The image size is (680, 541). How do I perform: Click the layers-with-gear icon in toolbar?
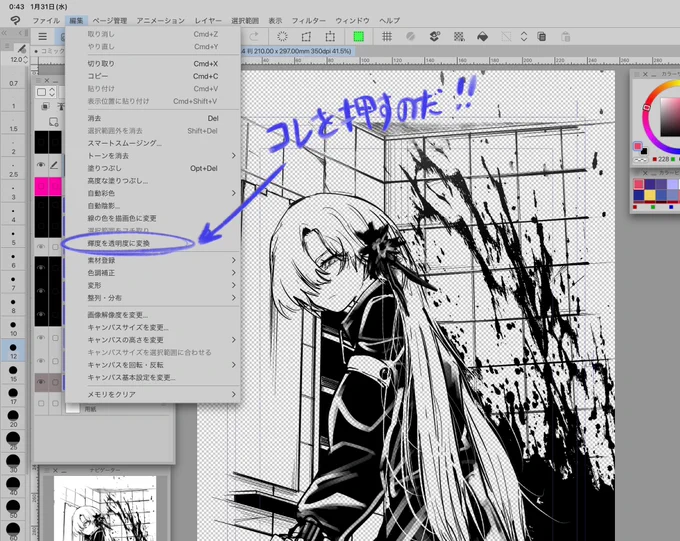tap(435, 36)
